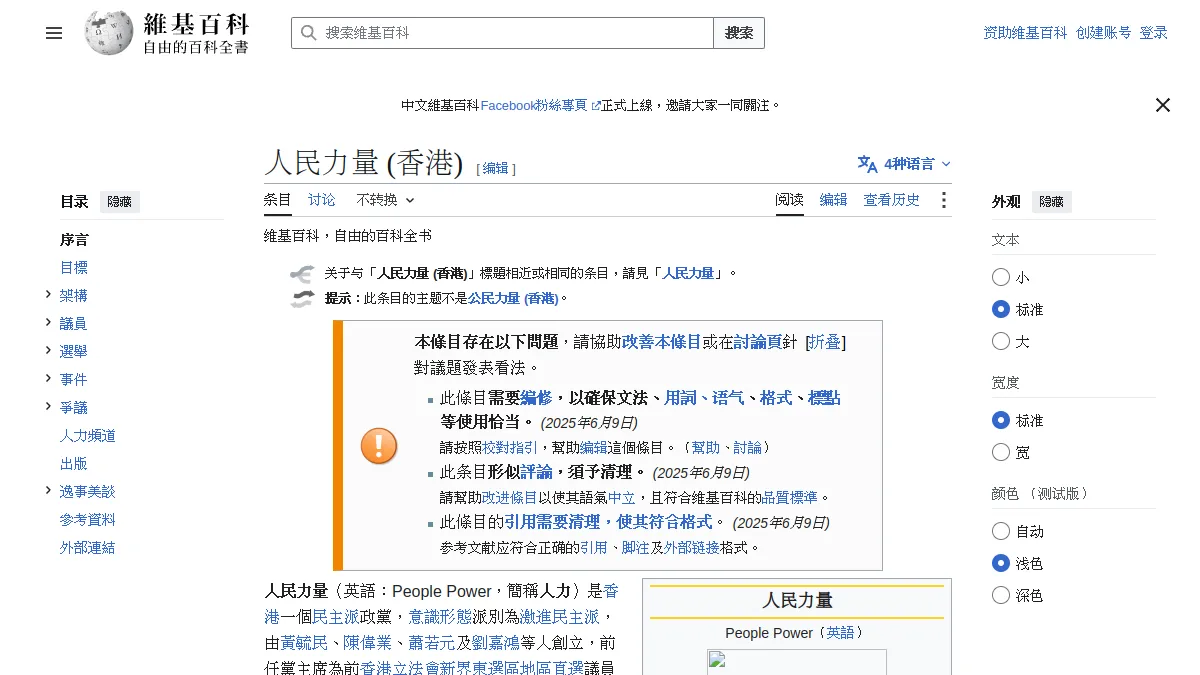Screen dimensions: 1200x675
Task: Open the main menu hamburger icon
Action: pos(54,33)
